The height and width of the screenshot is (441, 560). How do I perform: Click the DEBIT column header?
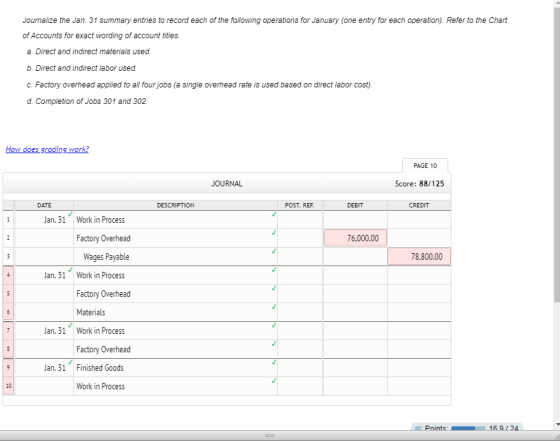pos(355,205)
